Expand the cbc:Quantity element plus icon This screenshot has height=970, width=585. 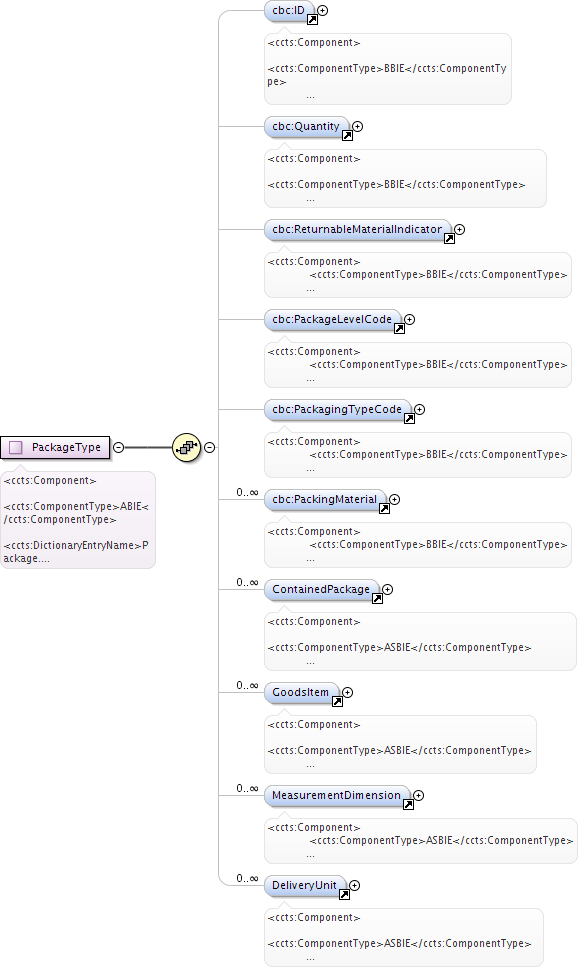click(357, 126)
